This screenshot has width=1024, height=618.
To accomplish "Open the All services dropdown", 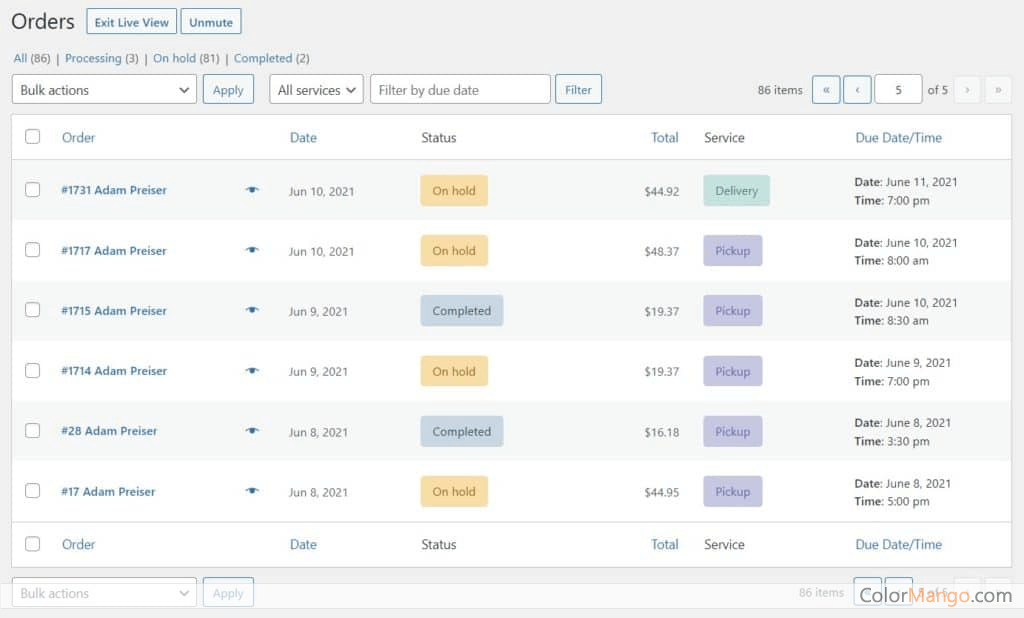I will pos(316,89).
